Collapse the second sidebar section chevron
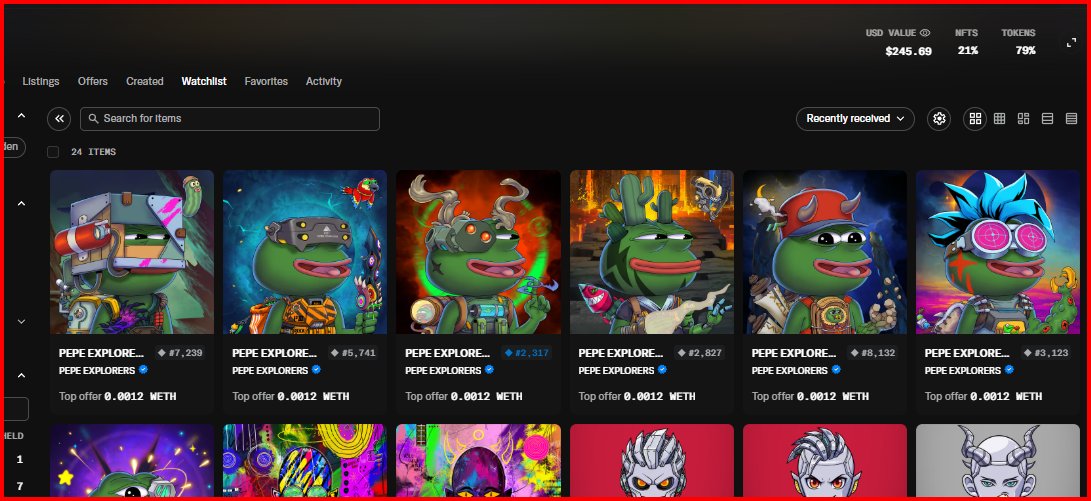The width and height of the screenshot is (1091, 501). [x=21, y=203]
